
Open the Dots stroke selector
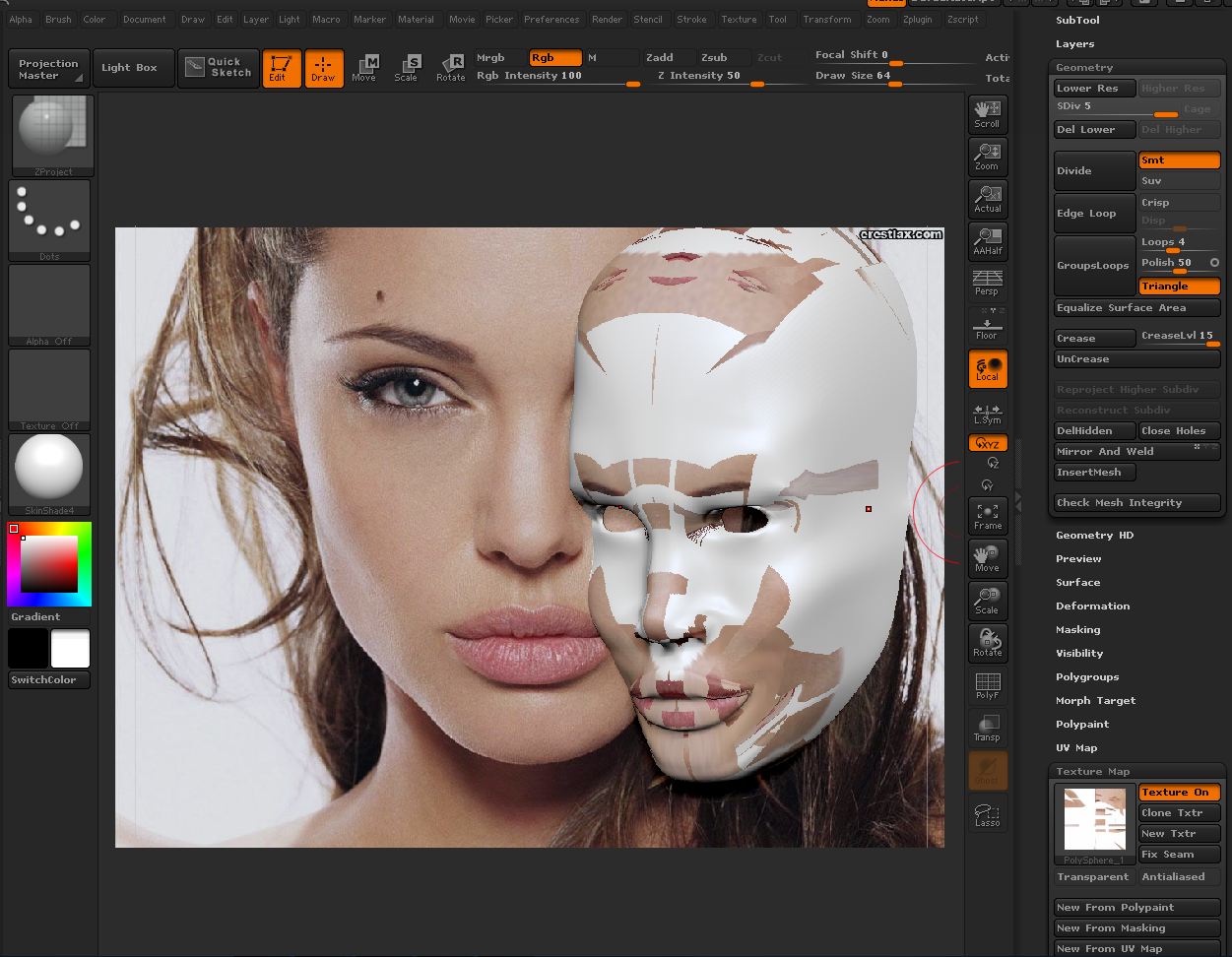point(49,221)
